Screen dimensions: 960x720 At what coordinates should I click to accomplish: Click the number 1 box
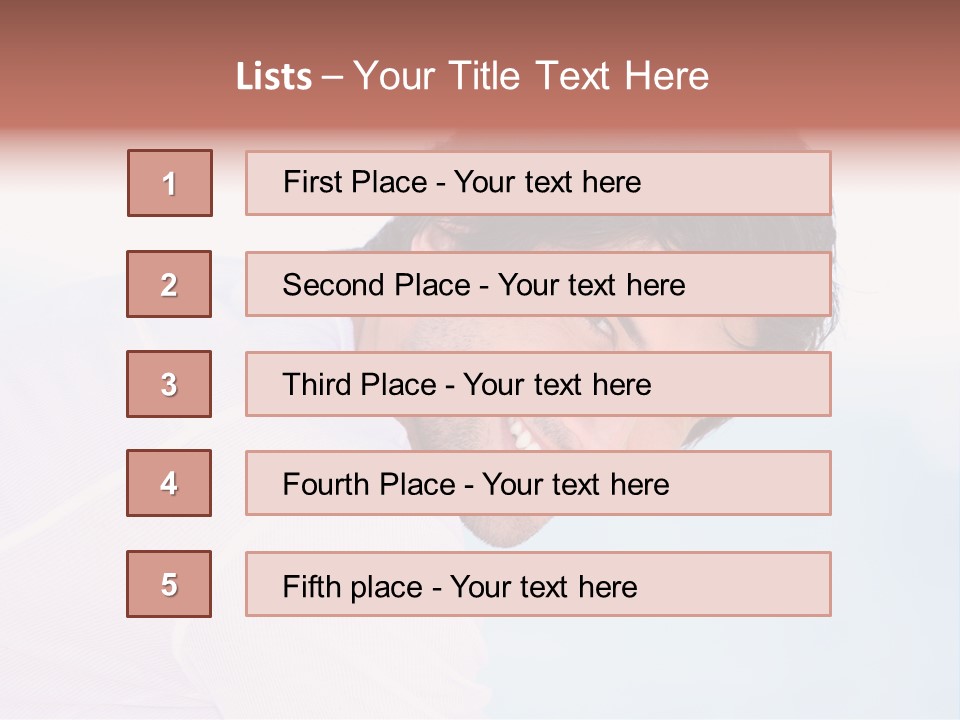170,183
